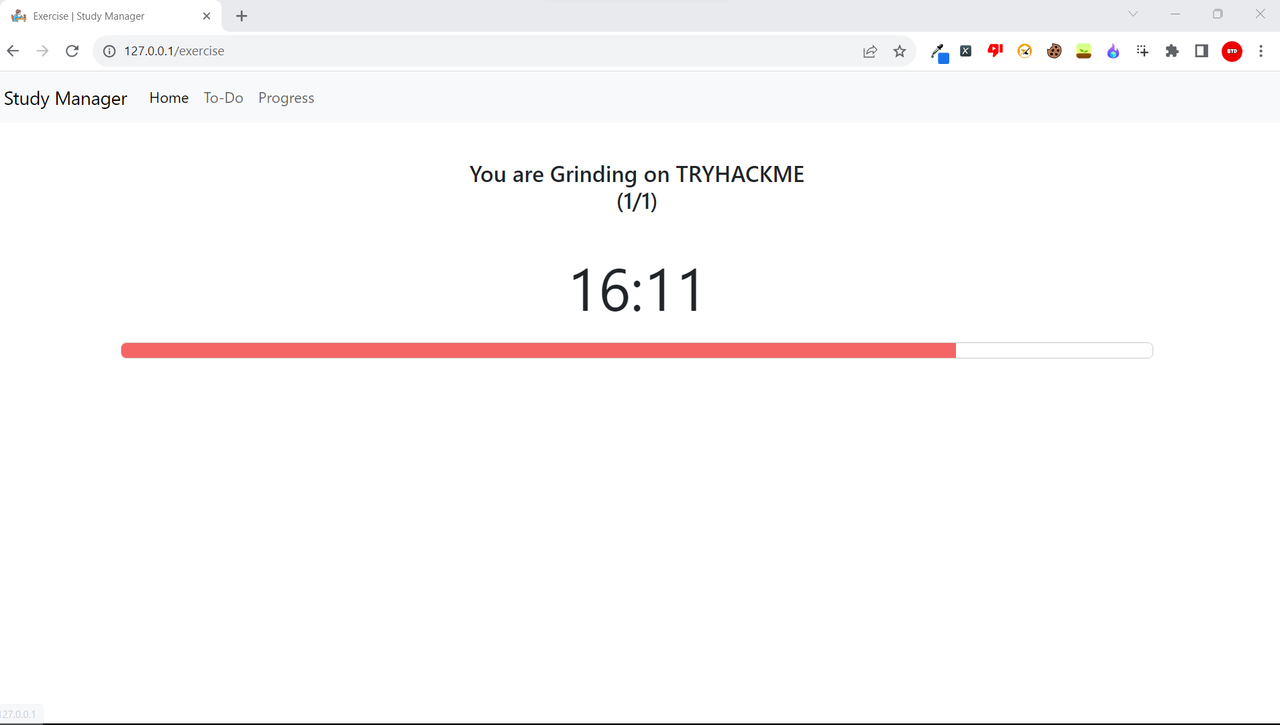
Task: Open the cookie extension icon
Action: [1054, 51]
